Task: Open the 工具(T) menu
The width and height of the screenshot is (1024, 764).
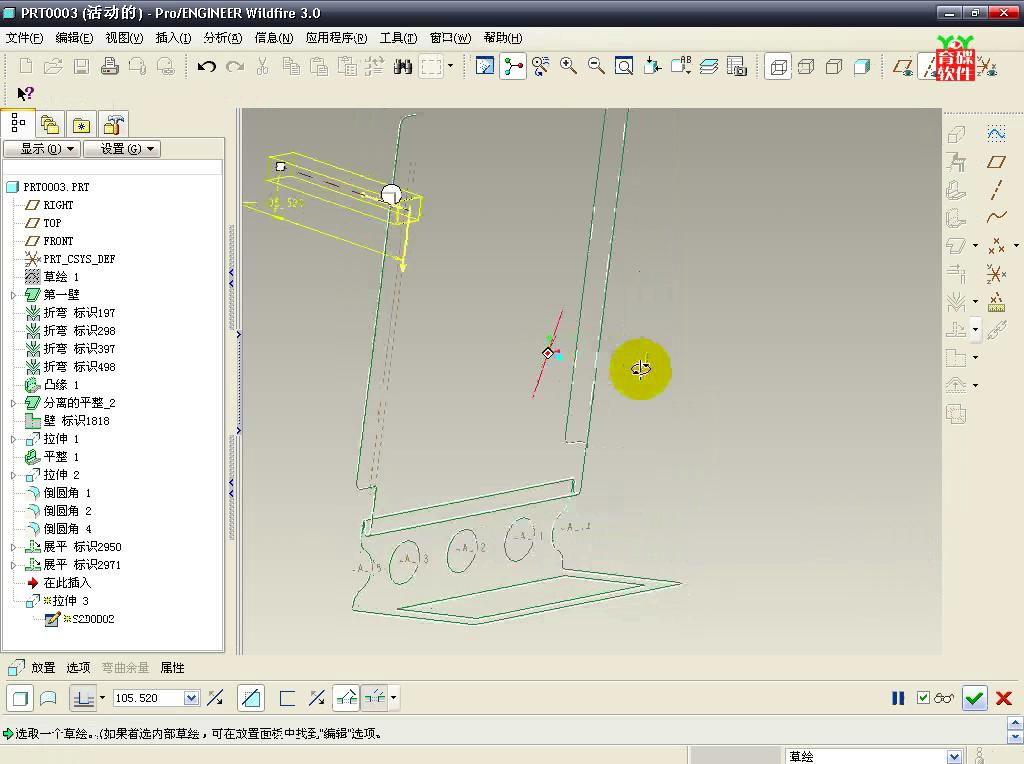Action: point(398,38)
